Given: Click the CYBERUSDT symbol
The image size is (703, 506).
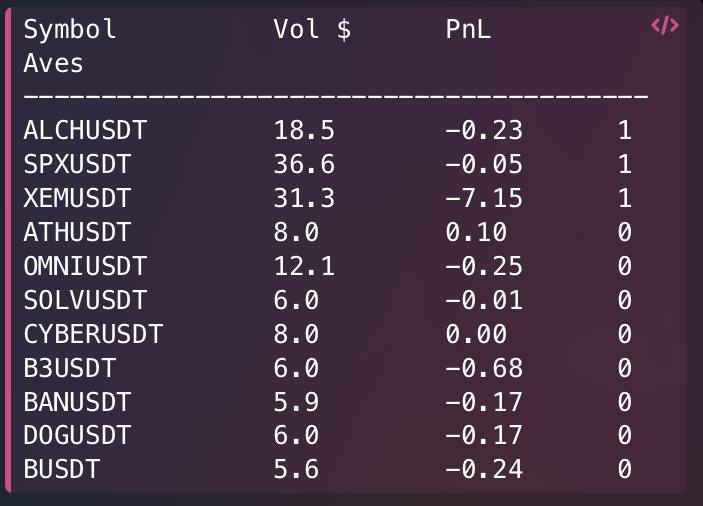Looking at the screenshot, I should coord(93,334).
